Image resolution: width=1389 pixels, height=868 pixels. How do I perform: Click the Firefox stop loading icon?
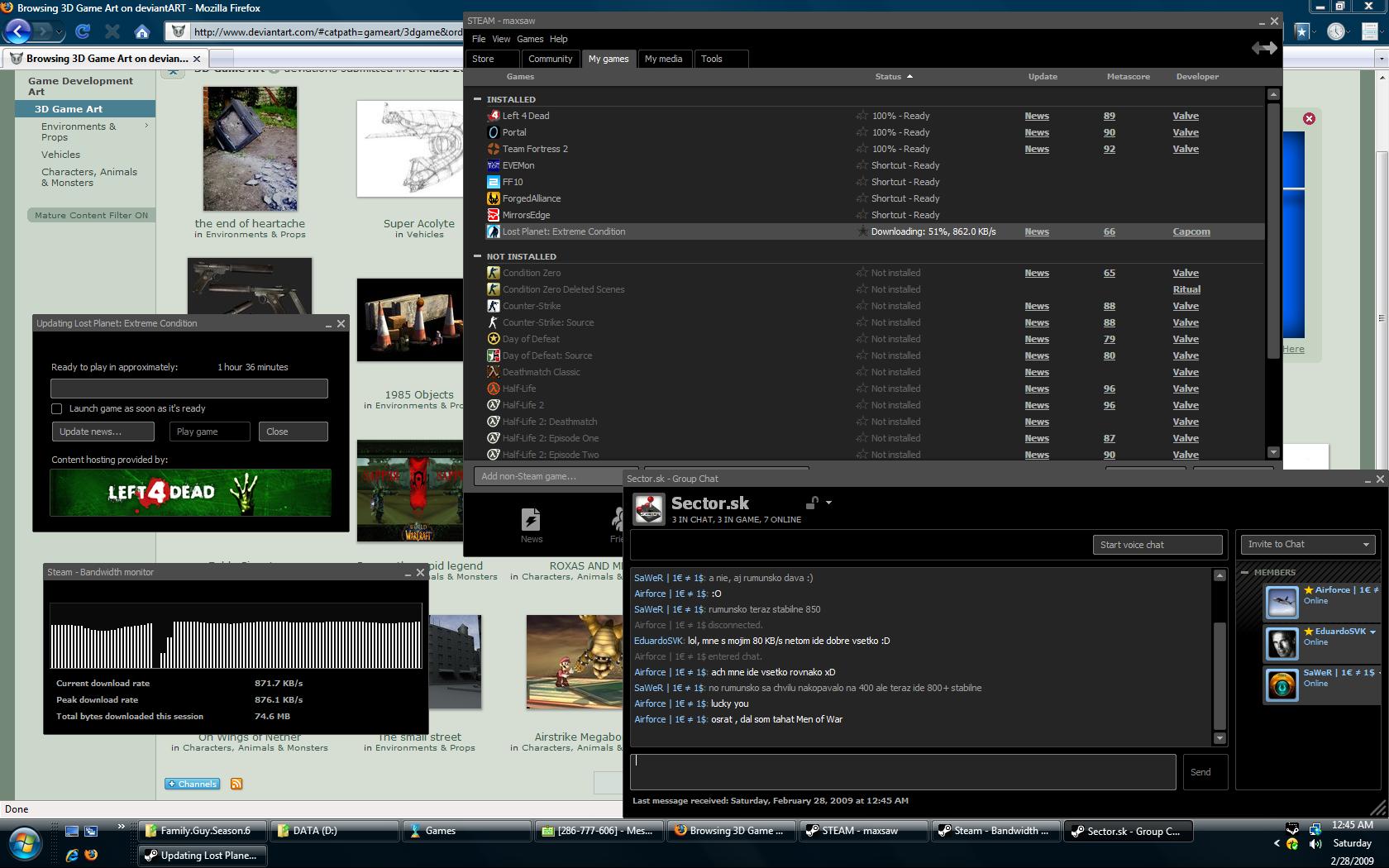[112, 31]
